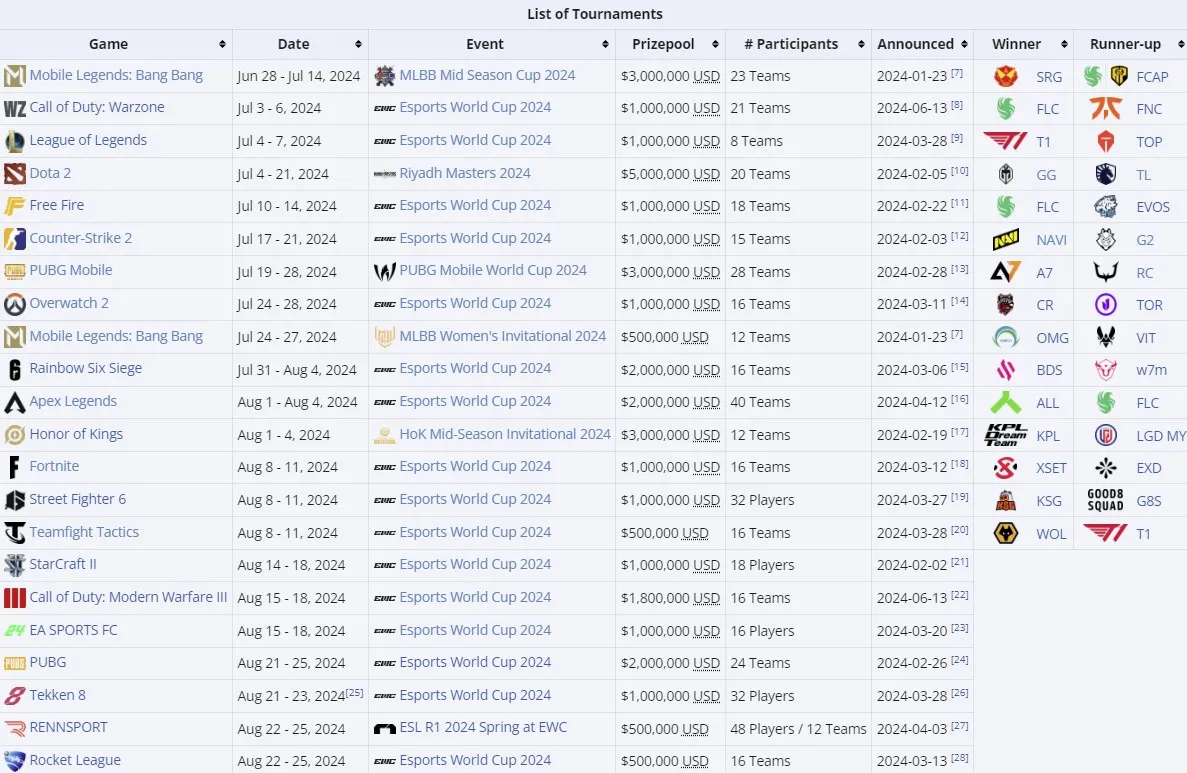Click the G2 runner-up team logo
Image resolution: width=1187 pixels, height=773 pixels.
pos(1105,240)
